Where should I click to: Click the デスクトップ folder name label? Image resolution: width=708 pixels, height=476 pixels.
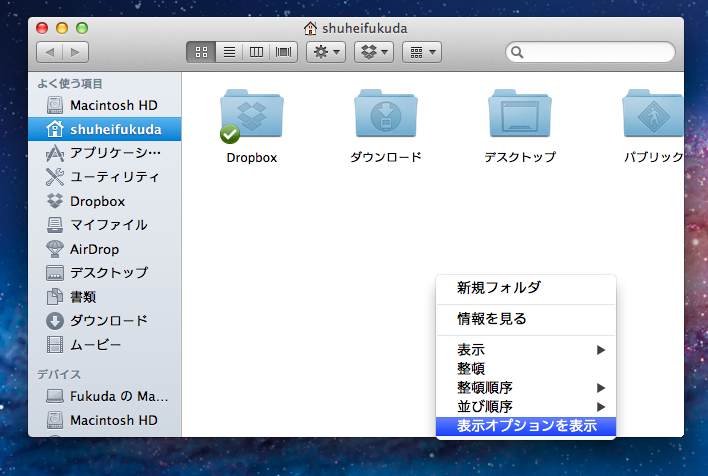pos(520,157)
